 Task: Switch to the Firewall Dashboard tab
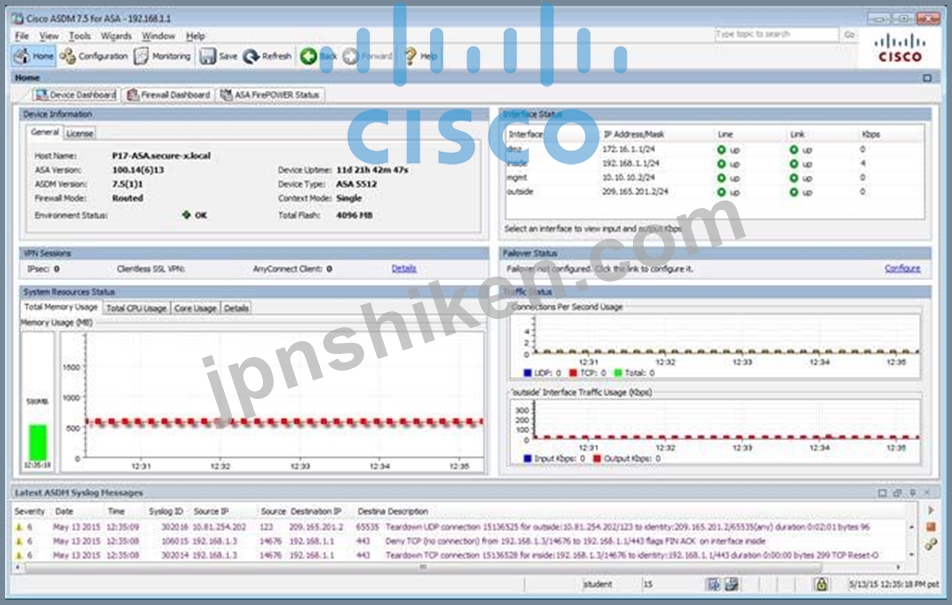(168, 95)
